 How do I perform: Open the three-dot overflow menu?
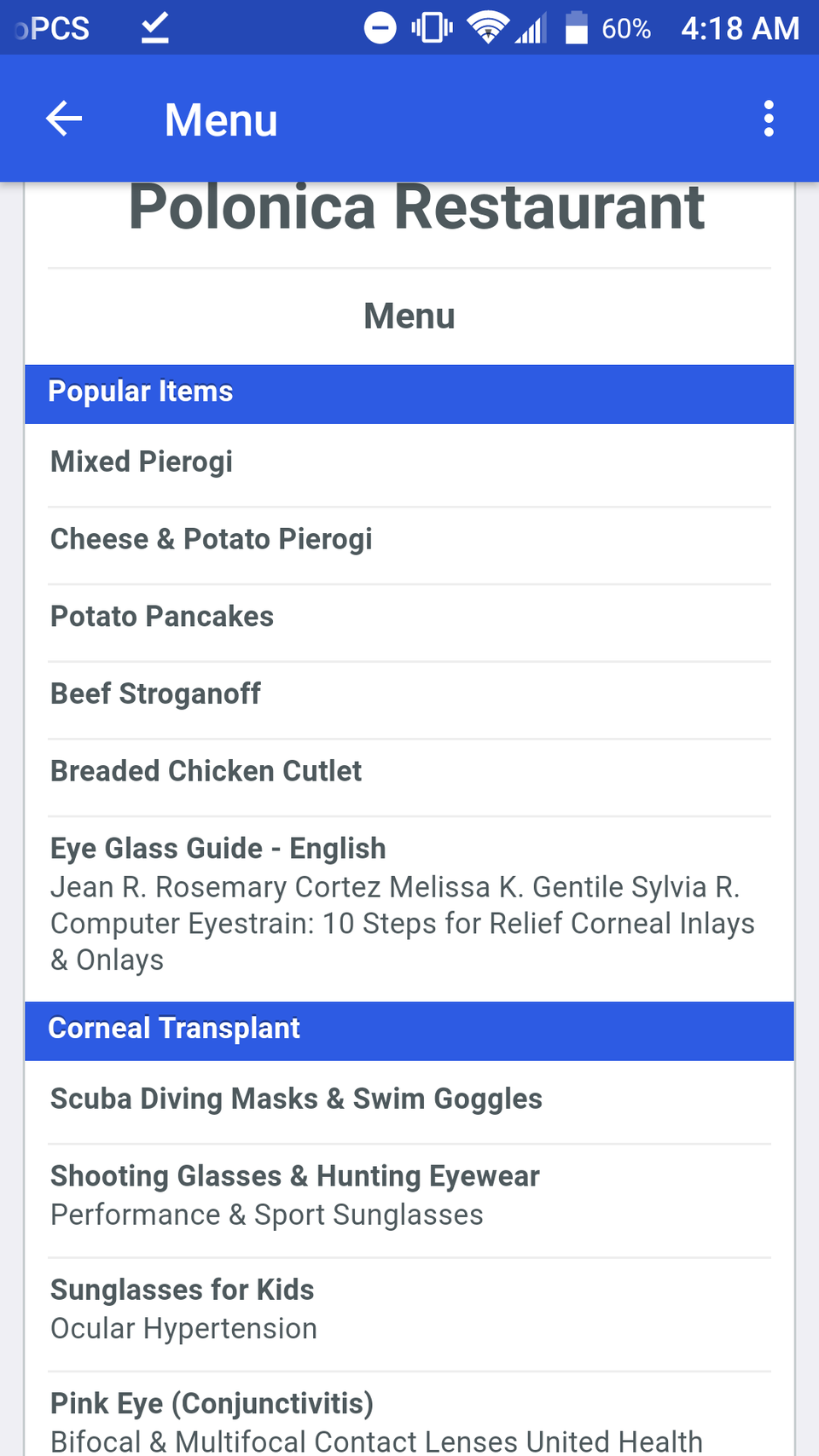[x=769, y=119]
